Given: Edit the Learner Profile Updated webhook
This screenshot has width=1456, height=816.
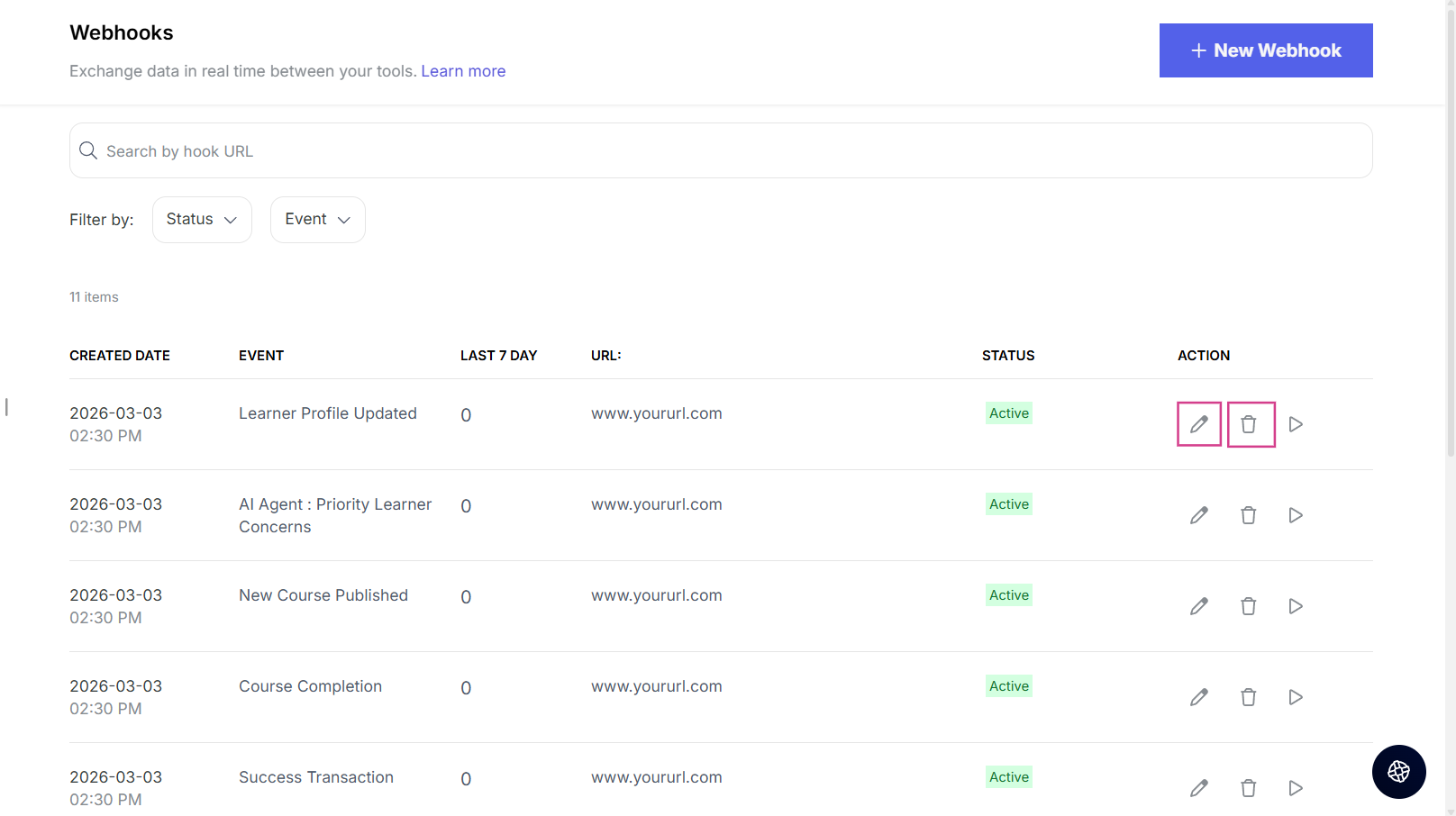Looking at the screenshot, I should [x=1198, y=424].
